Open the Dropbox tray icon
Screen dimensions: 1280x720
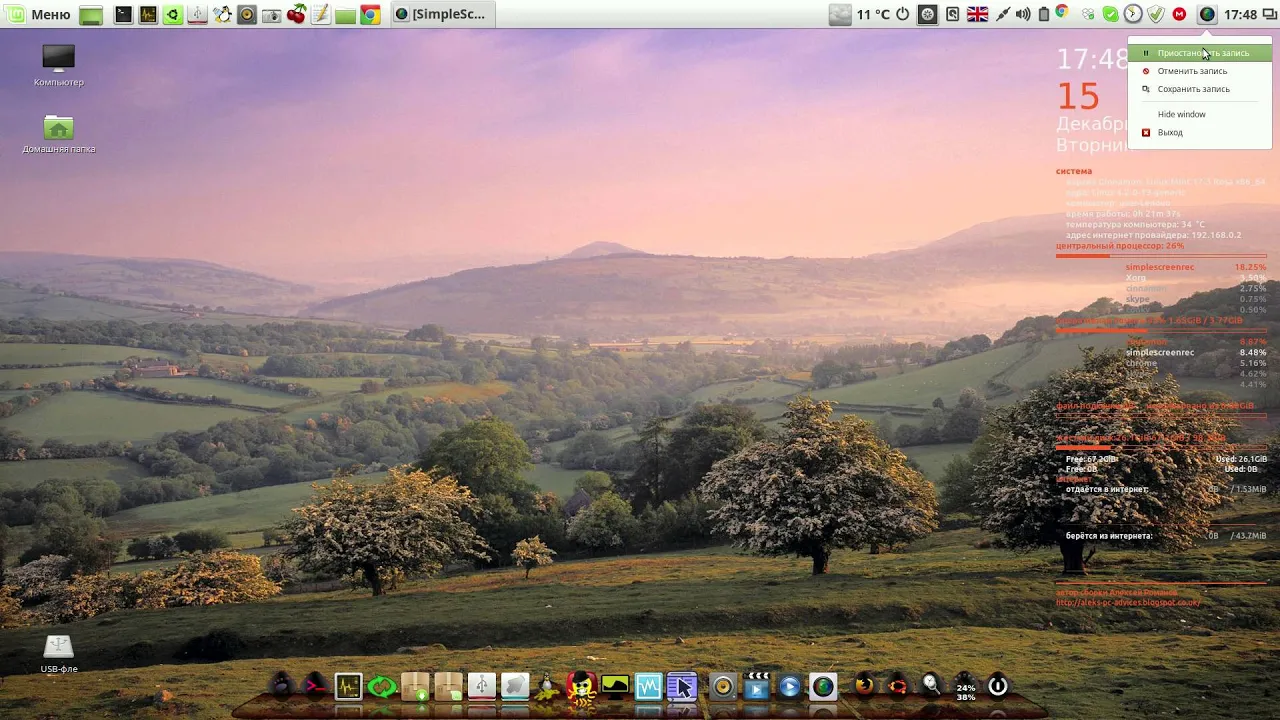[x=1088, y=14]
